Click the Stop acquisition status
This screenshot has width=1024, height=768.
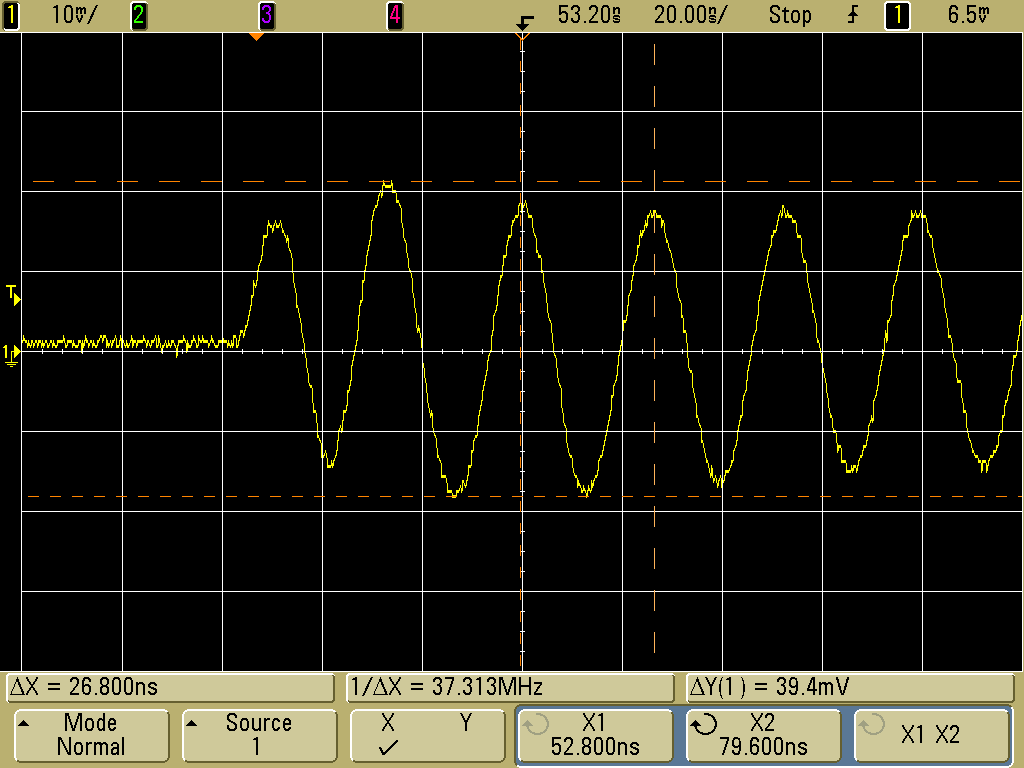(790, 15)
